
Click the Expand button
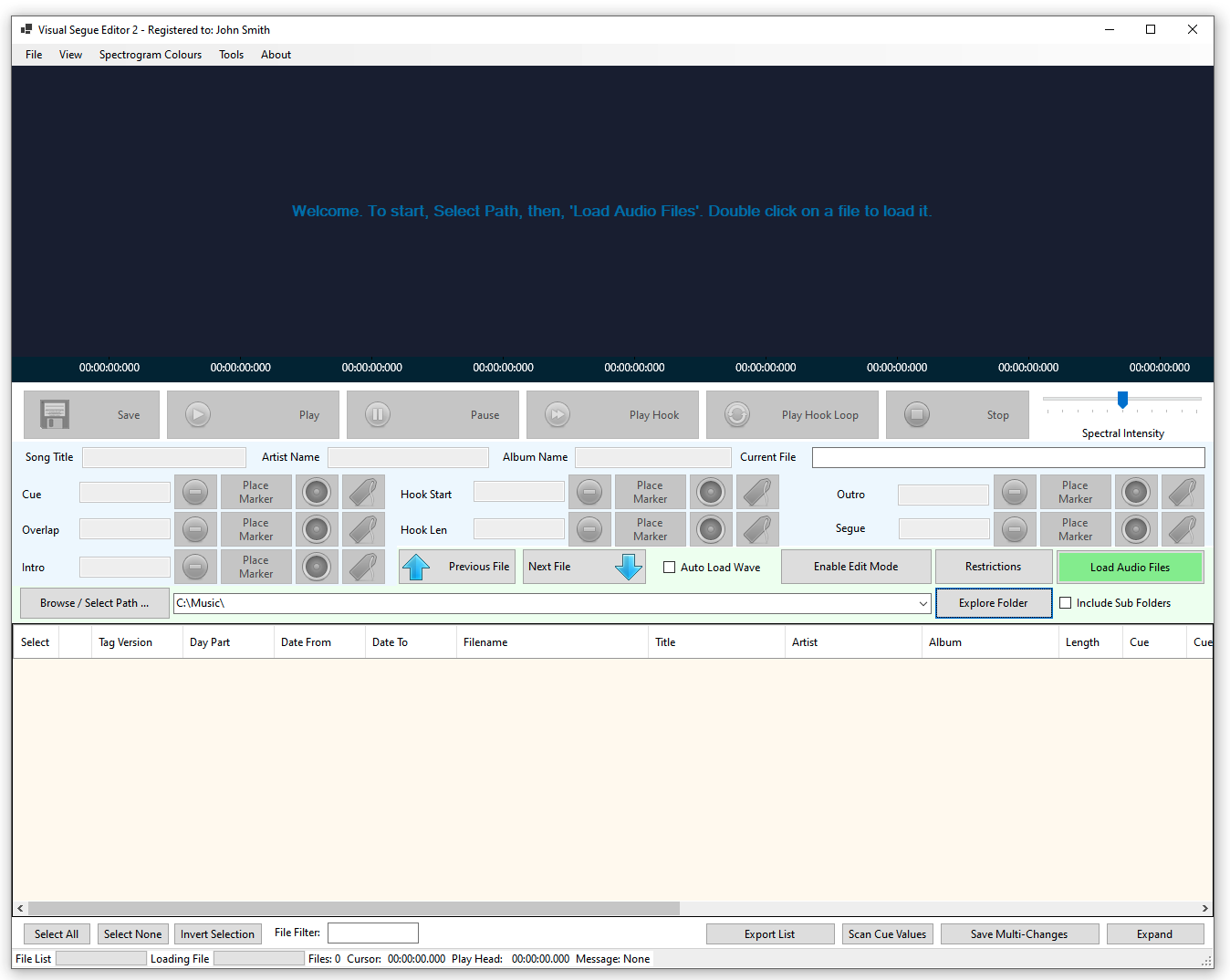point(1155,934)
